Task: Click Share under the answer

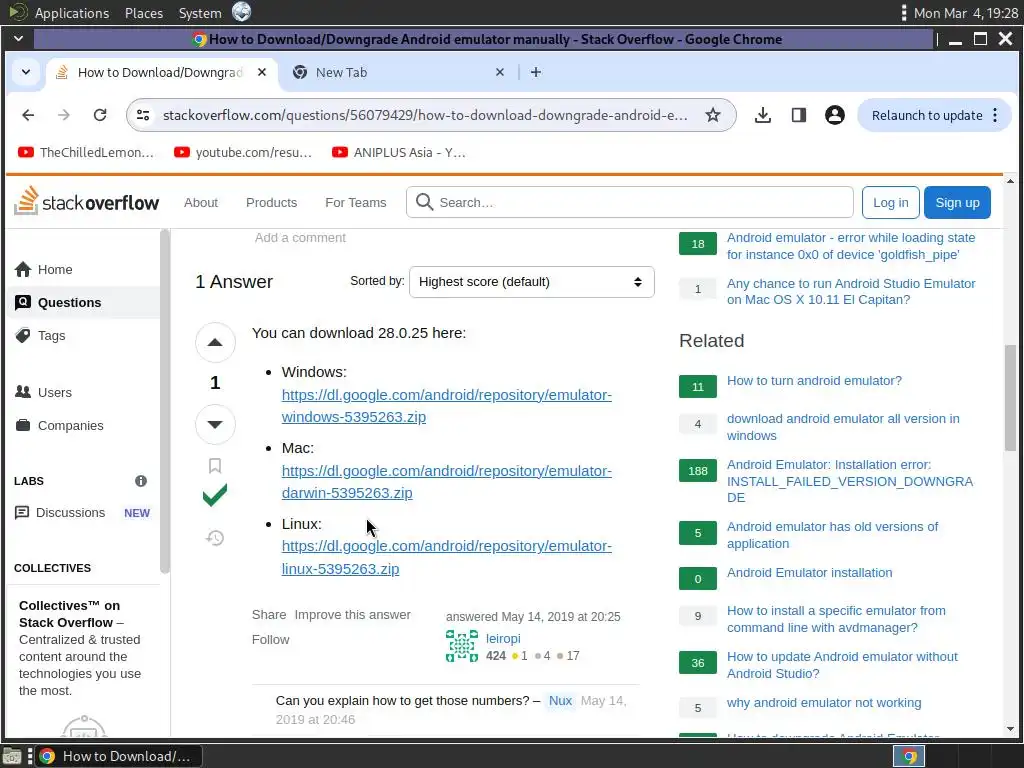Action: click(269, 615)
